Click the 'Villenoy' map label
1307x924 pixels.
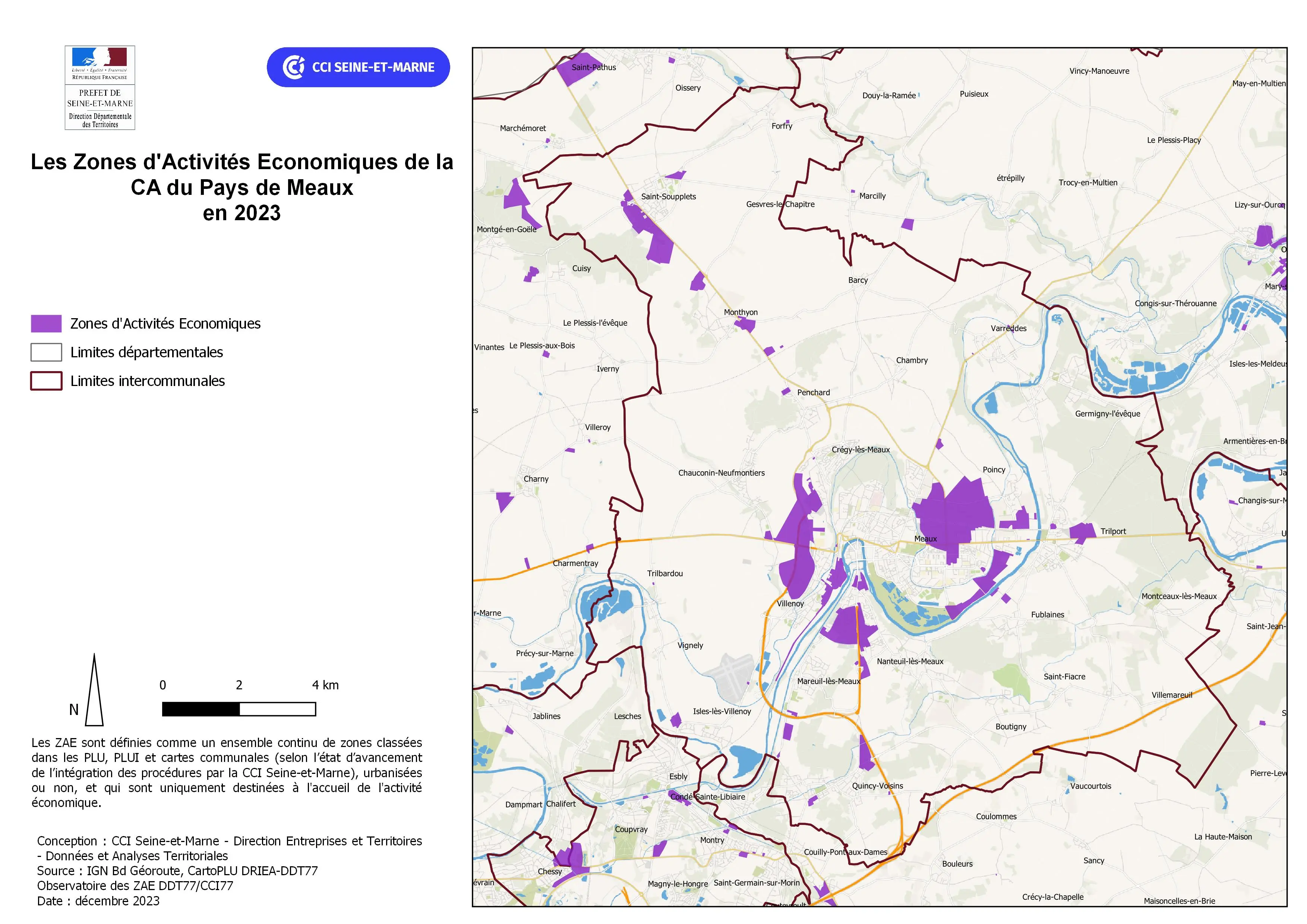pos(791,604)
